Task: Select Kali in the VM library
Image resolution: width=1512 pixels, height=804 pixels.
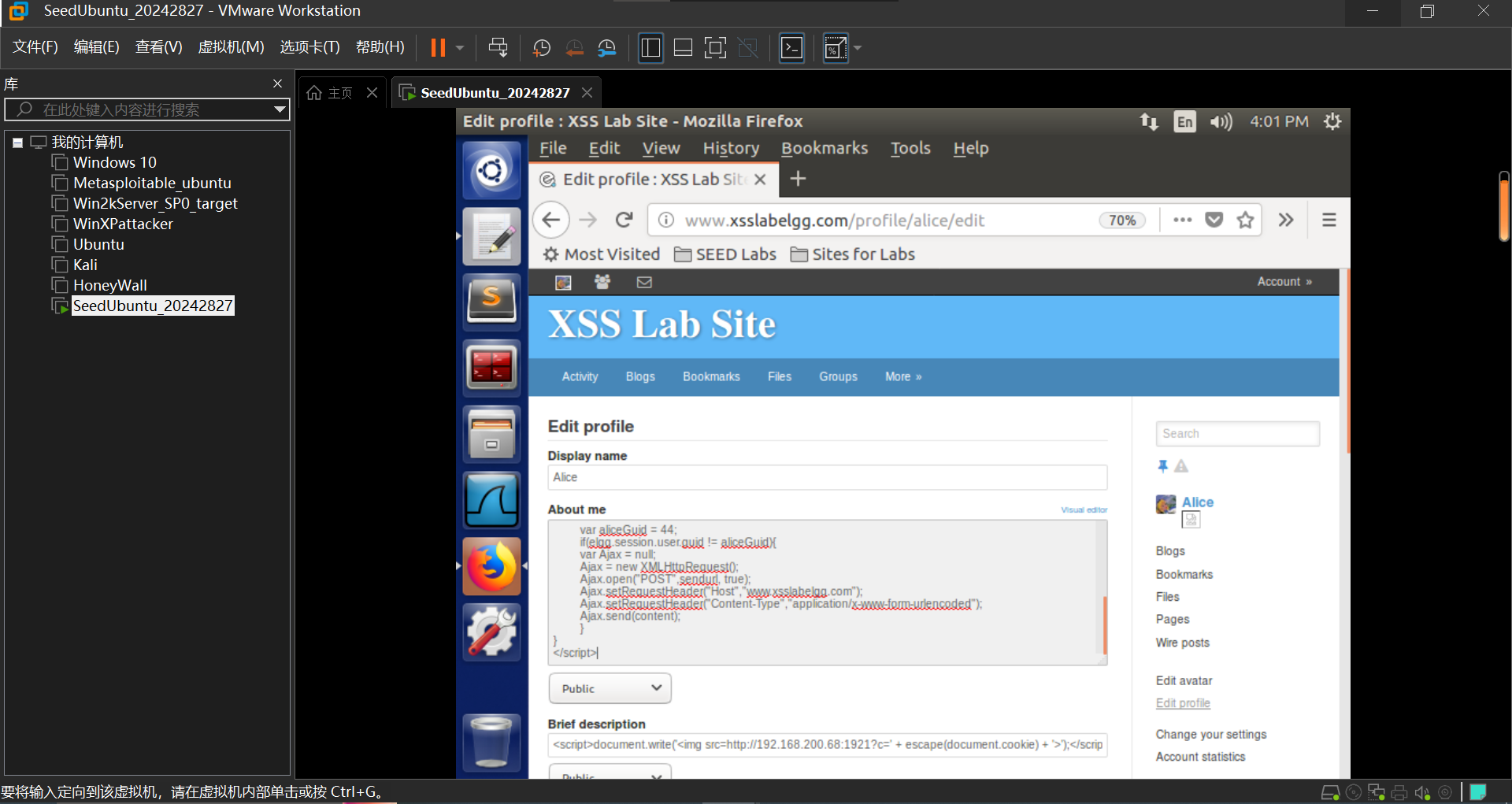Action: click(85, 265)
